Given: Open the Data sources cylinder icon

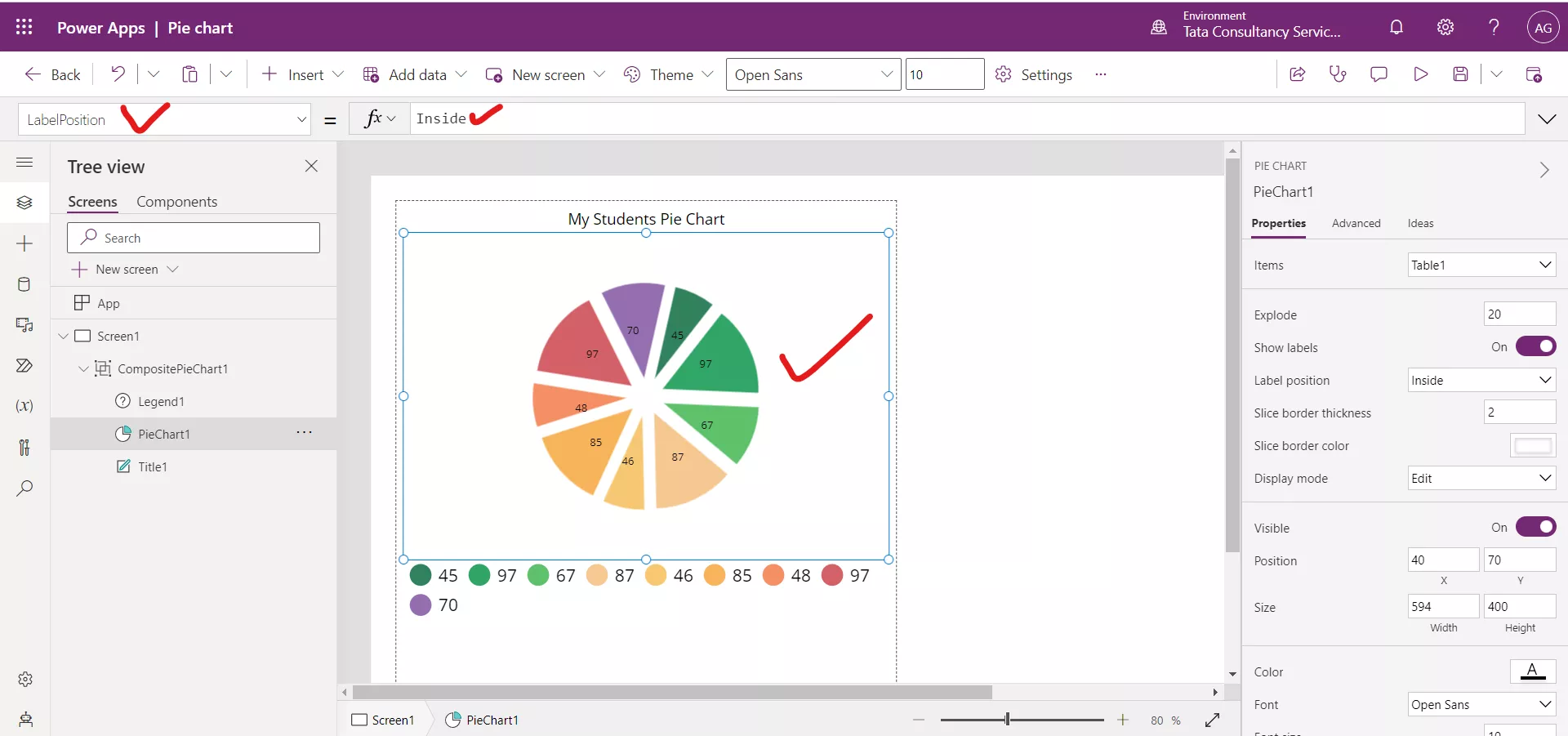Looking at the screenshot, I should [24, 284].
